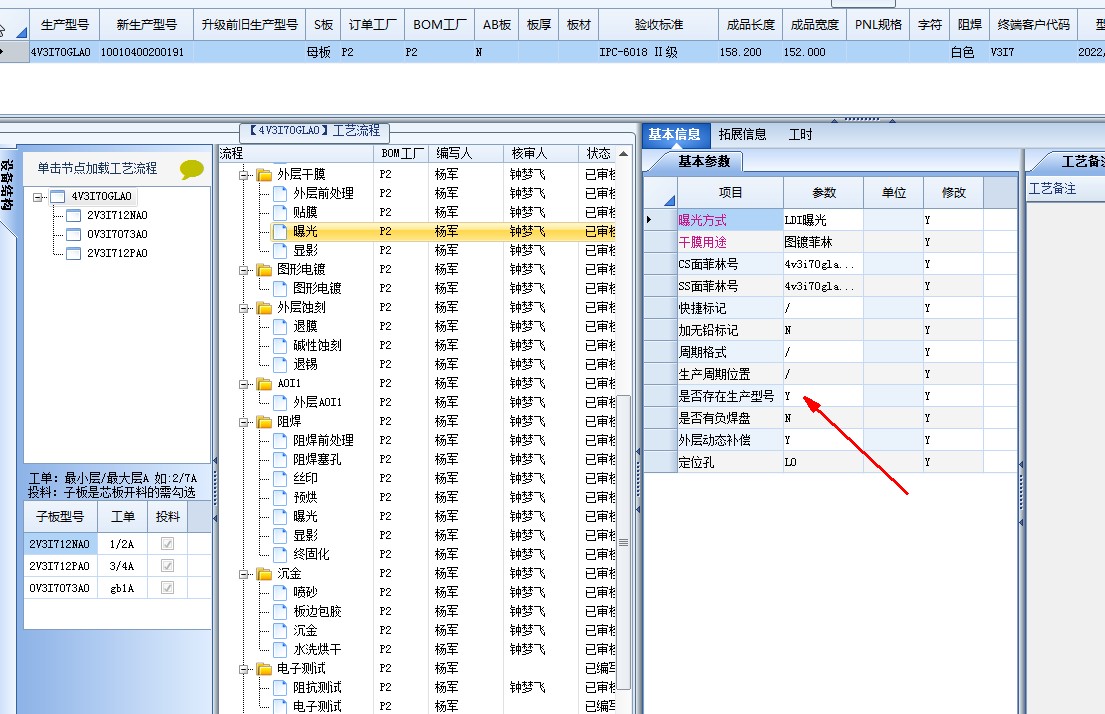Viewport: 1105px width, 714px height.
Task: Click the 参数 column header
Action: 823,192
